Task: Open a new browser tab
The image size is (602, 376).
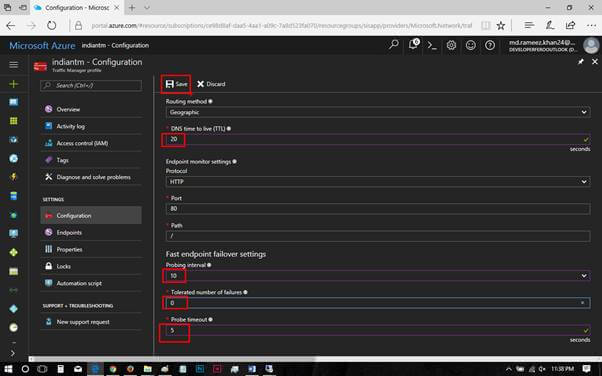Action: [x=132, y=8]
